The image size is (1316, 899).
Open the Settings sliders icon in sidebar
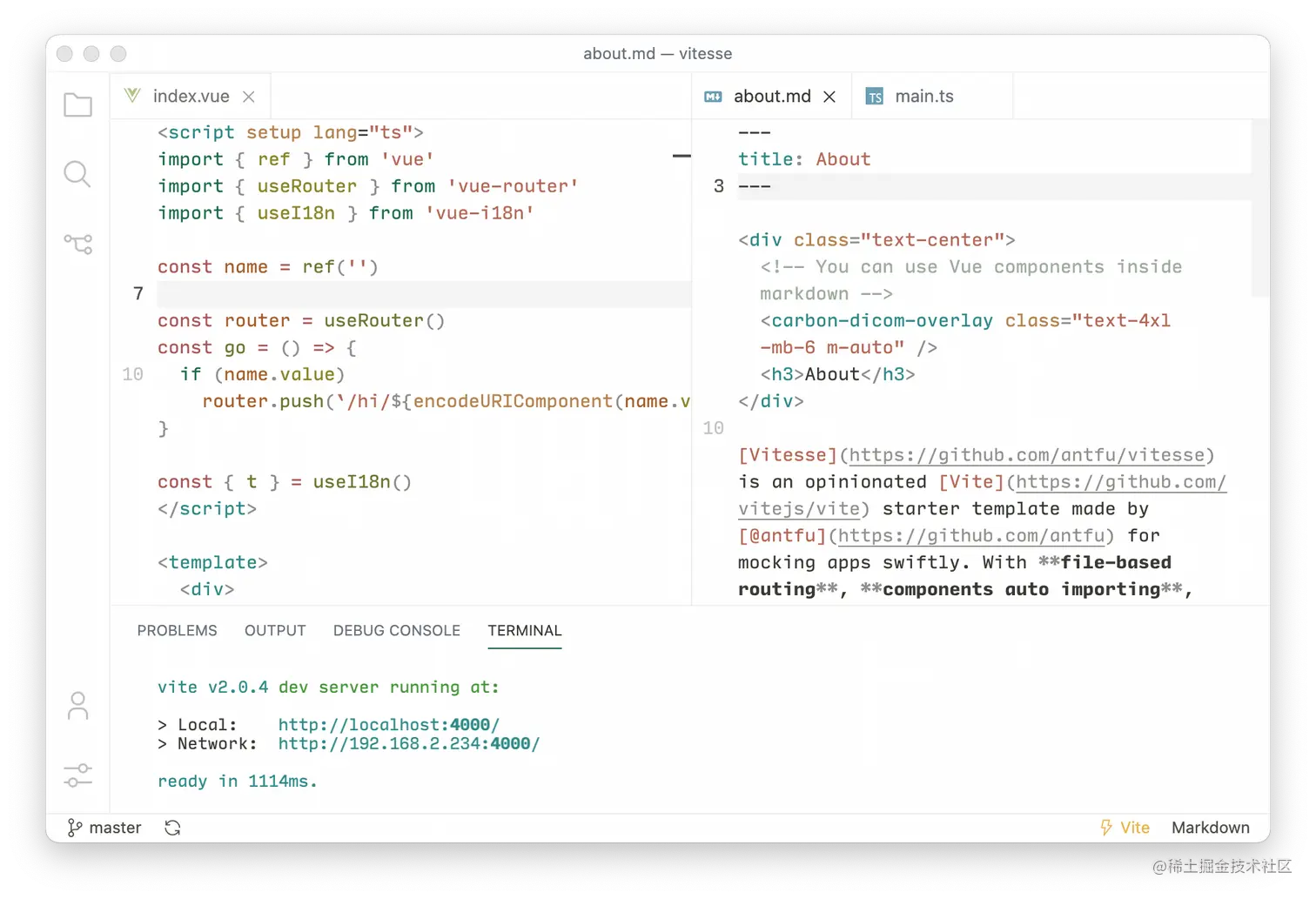tap(77, 775)
